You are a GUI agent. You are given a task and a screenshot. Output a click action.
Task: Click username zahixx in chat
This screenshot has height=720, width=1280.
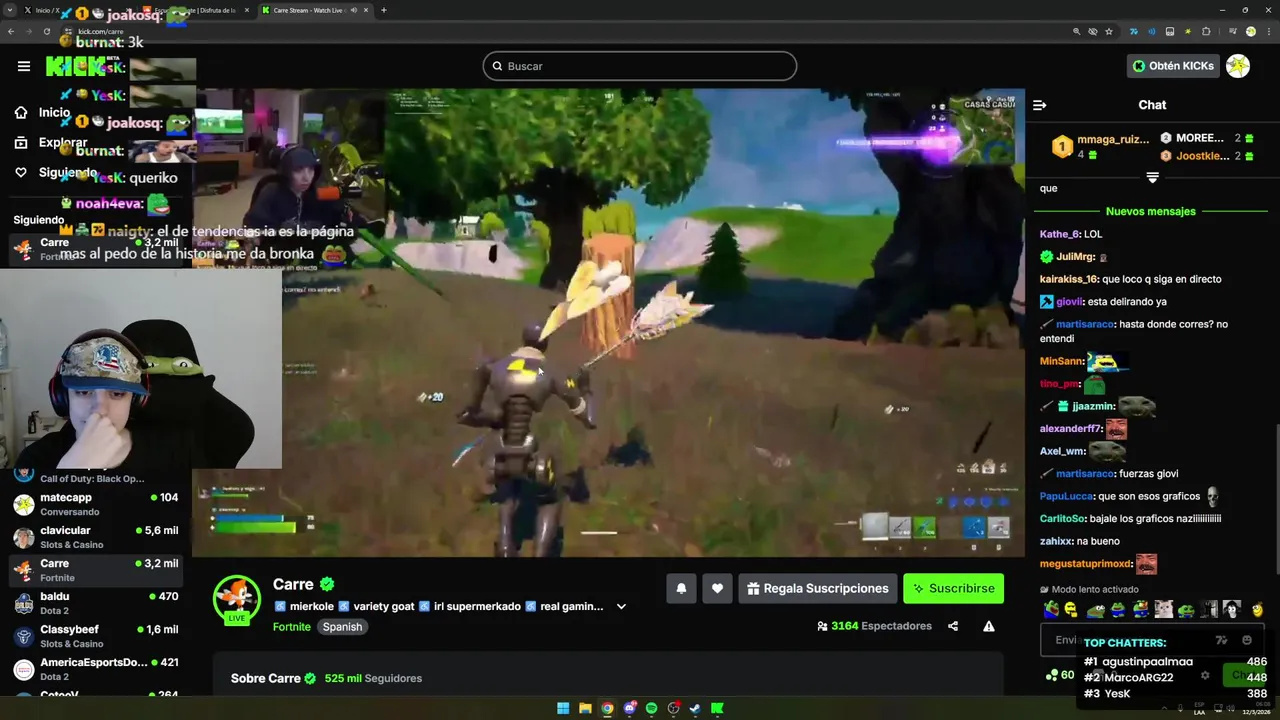[x=1056, y=541]
